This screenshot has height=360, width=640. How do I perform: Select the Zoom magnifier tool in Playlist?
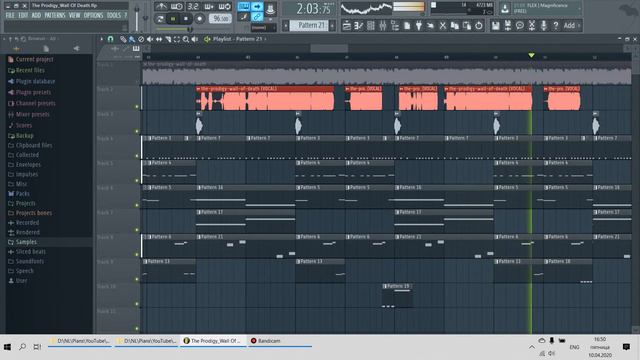[186, 39]
